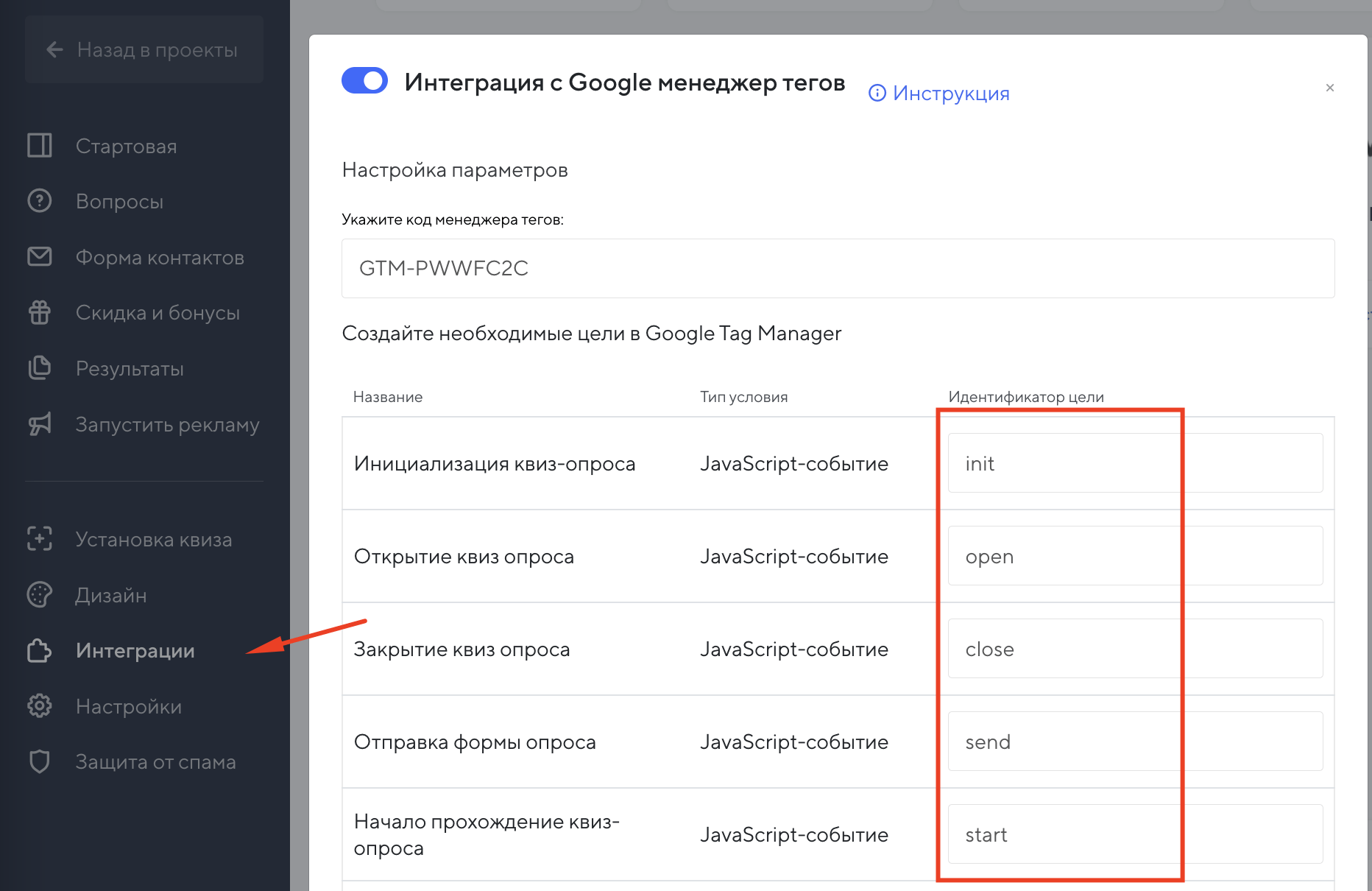1372x891 pixels.
Task: Click the start goal identifier field
Action: [x=1135, y=834]
